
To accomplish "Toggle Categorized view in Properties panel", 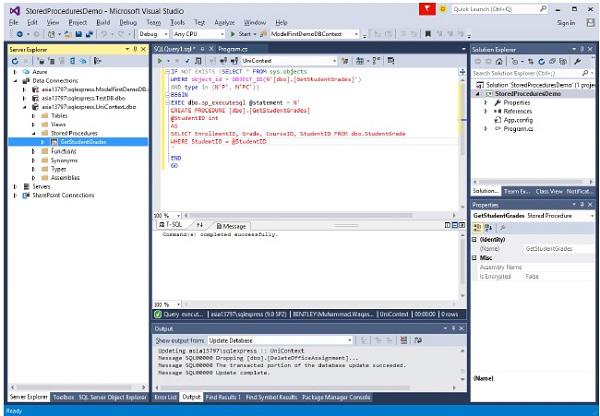I will 477,228.
